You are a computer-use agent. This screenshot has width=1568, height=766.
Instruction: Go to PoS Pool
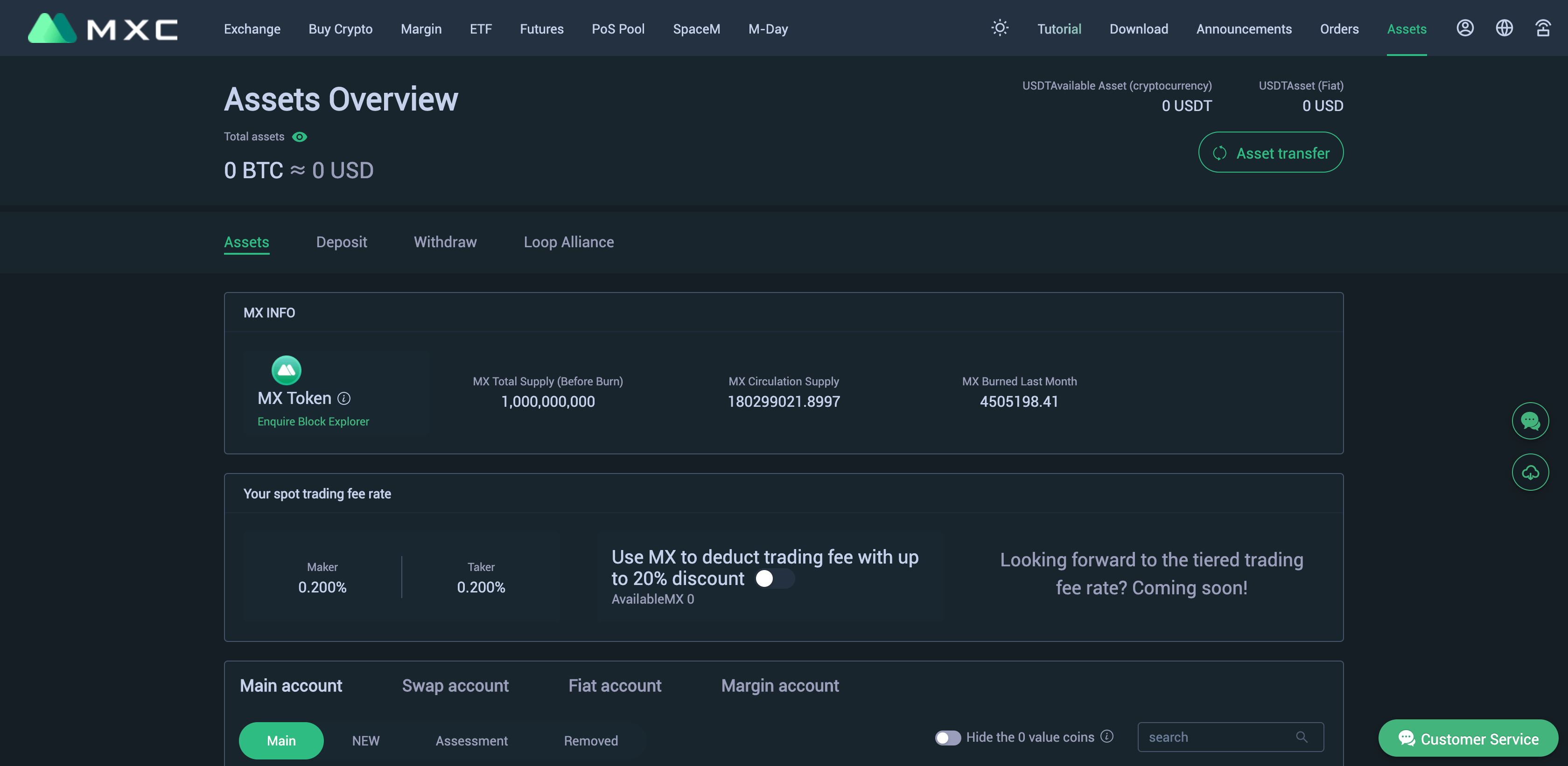click(x=618, y=28)
